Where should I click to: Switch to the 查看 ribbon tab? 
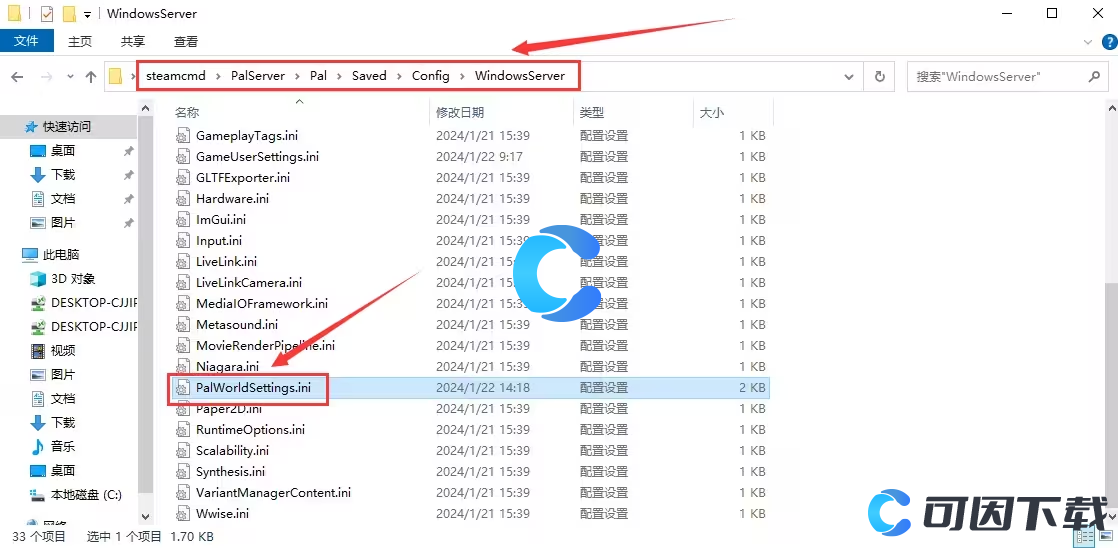point(185,41)
